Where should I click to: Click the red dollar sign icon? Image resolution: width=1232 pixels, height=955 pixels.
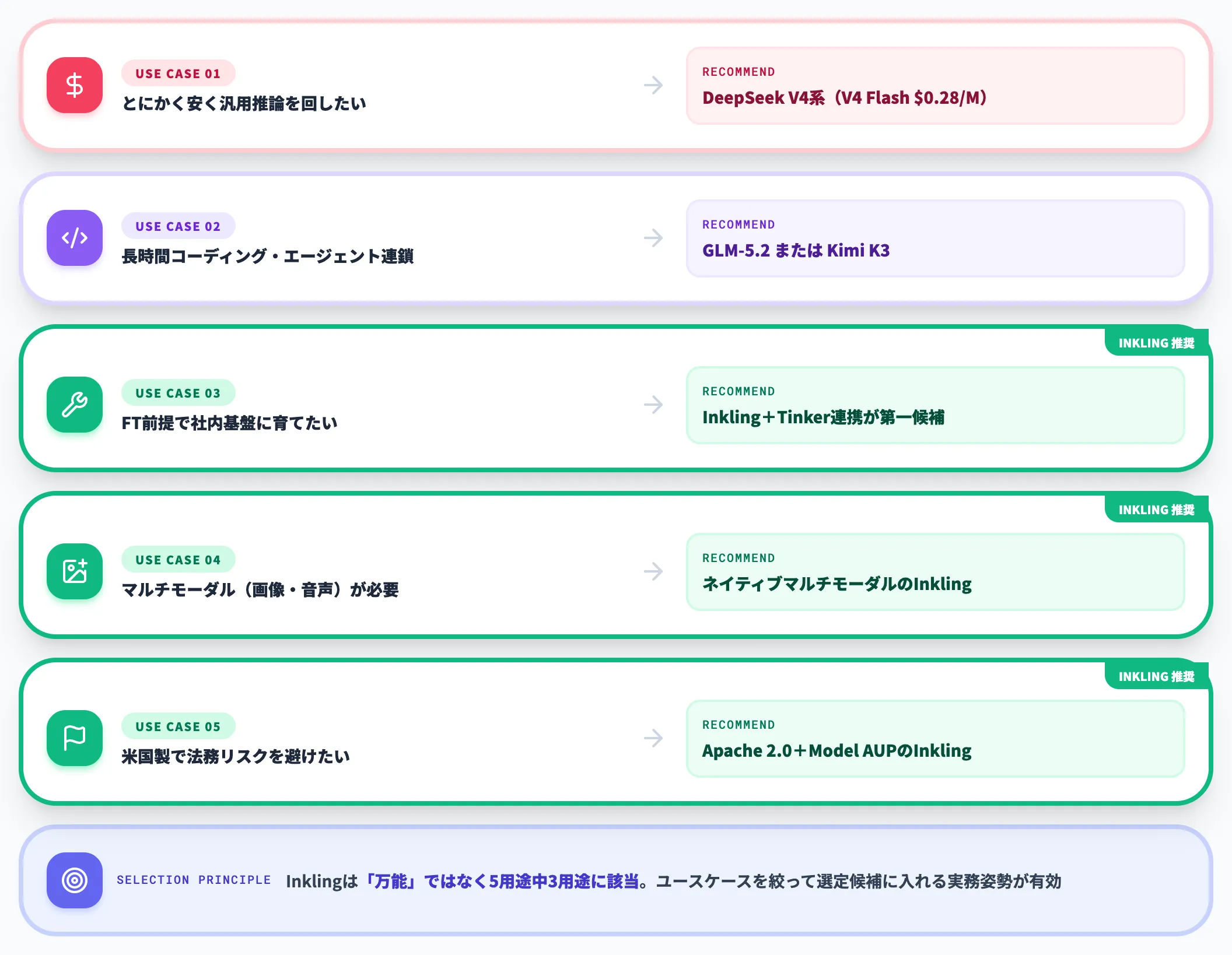click(x=75, y=85)
